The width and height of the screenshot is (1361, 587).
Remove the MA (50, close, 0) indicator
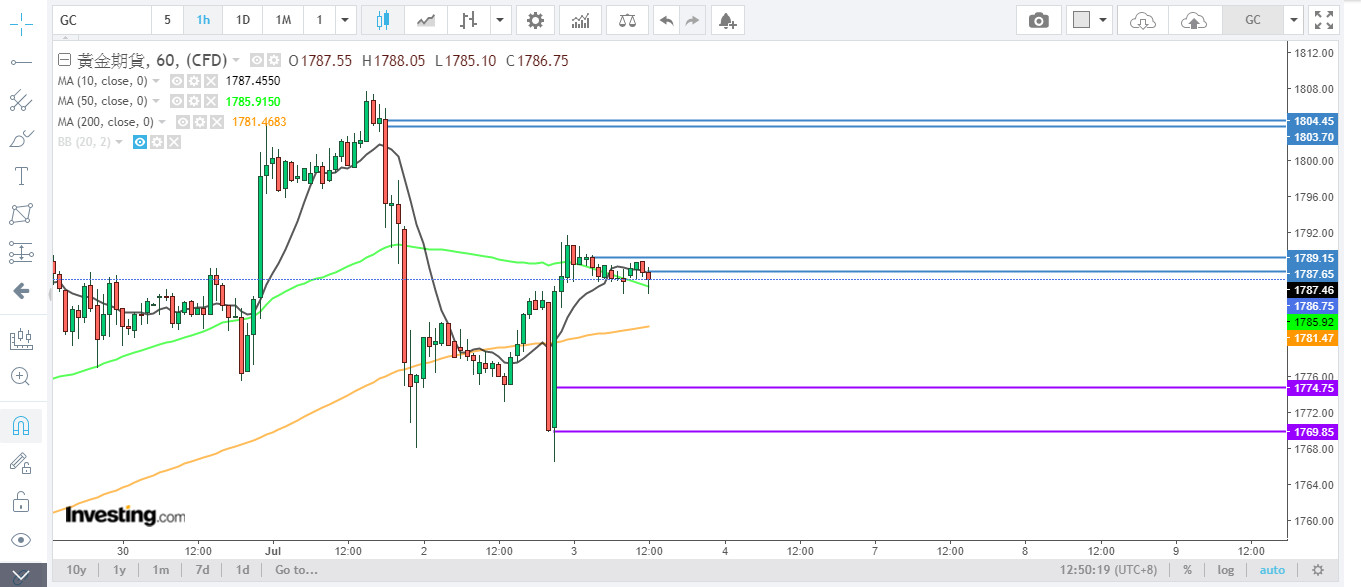pyautogui.click(x=210, y=101)
